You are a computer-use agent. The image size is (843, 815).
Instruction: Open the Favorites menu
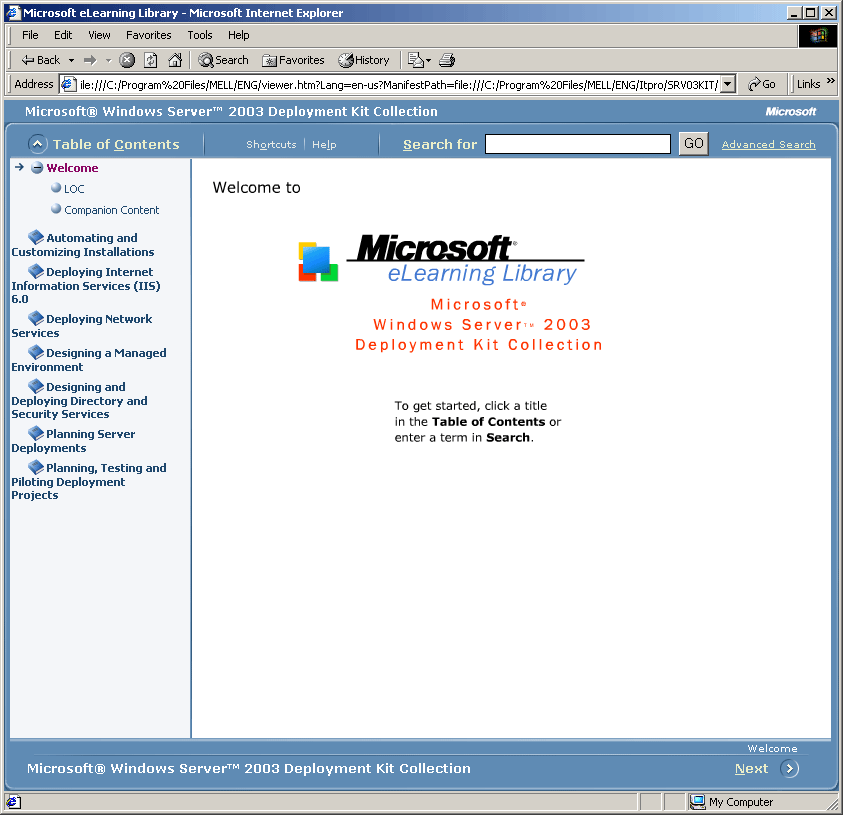148,35
